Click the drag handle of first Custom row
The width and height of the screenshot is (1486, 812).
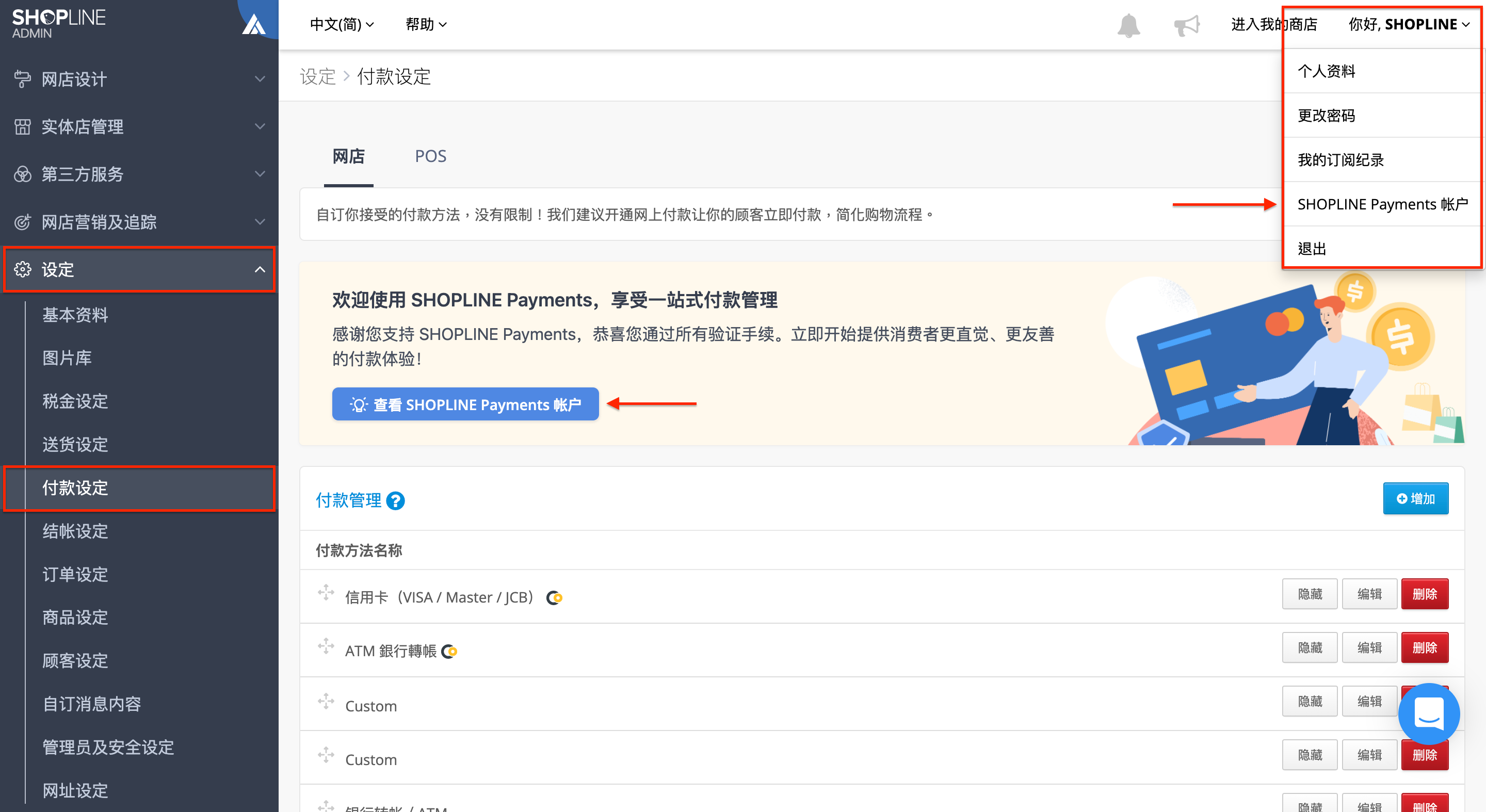[x=326, y=701]
